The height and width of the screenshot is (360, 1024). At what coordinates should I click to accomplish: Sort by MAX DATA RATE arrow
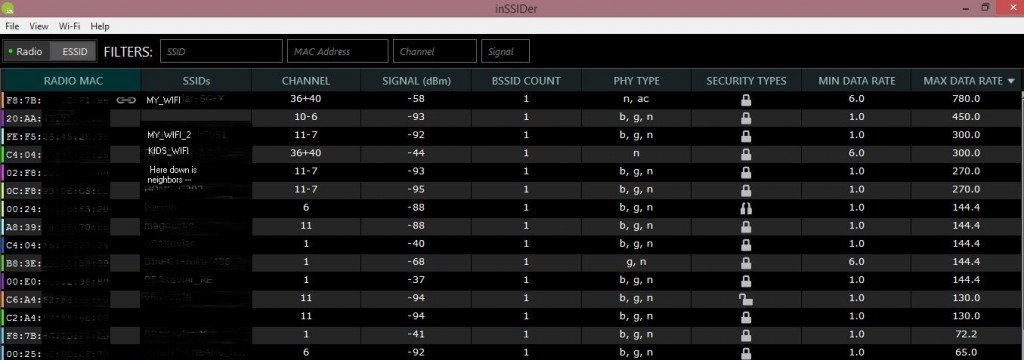click(x=1012, y=81)
